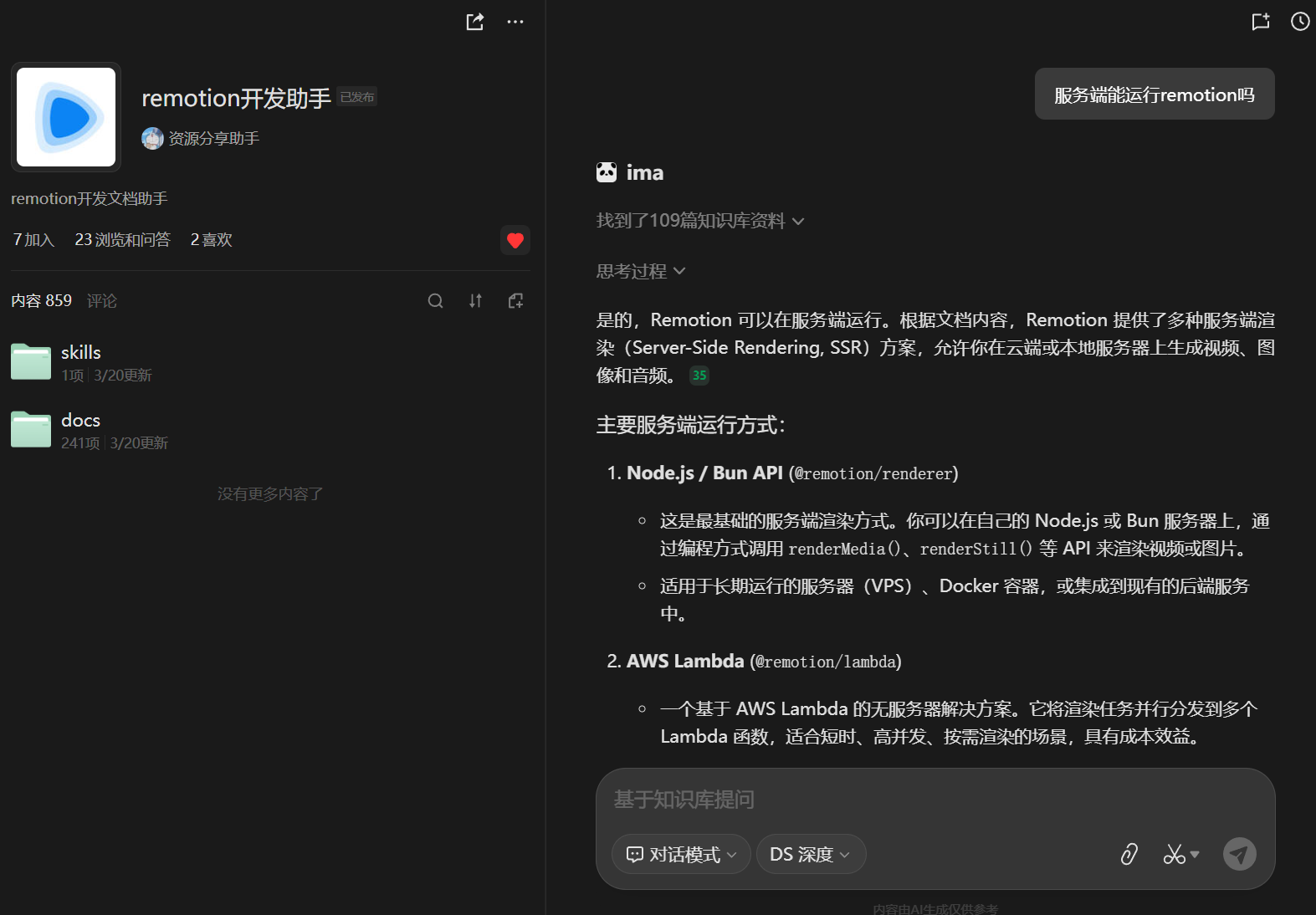Expand 找到了109篇知识库资料 sources list
The image size is (1316, 915).
coord(700,221)
